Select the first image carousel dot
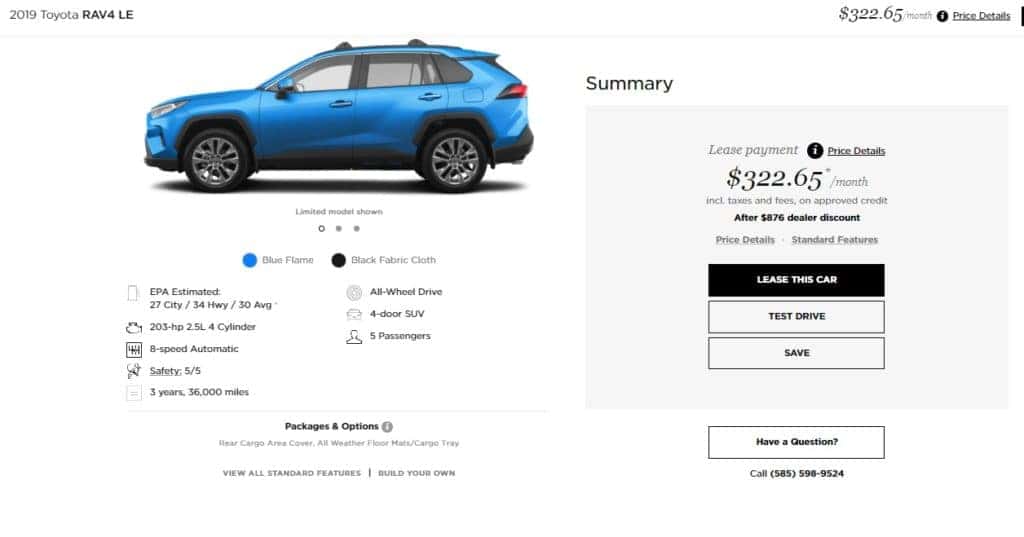1024x537 pixels. click(321, 229)
